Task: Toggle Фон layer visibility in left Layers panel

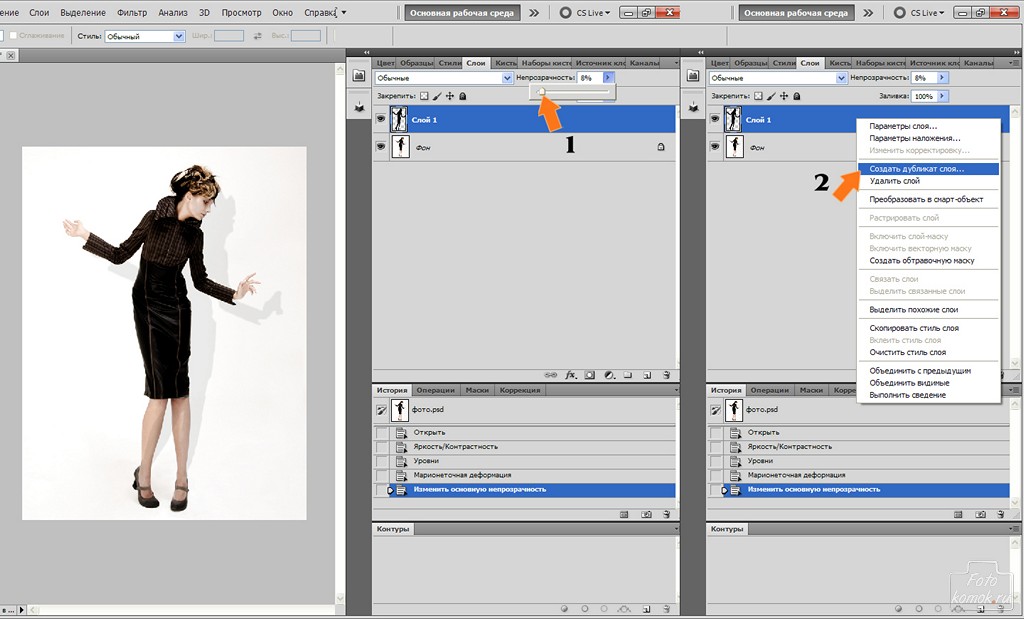Action: point(380,147)
